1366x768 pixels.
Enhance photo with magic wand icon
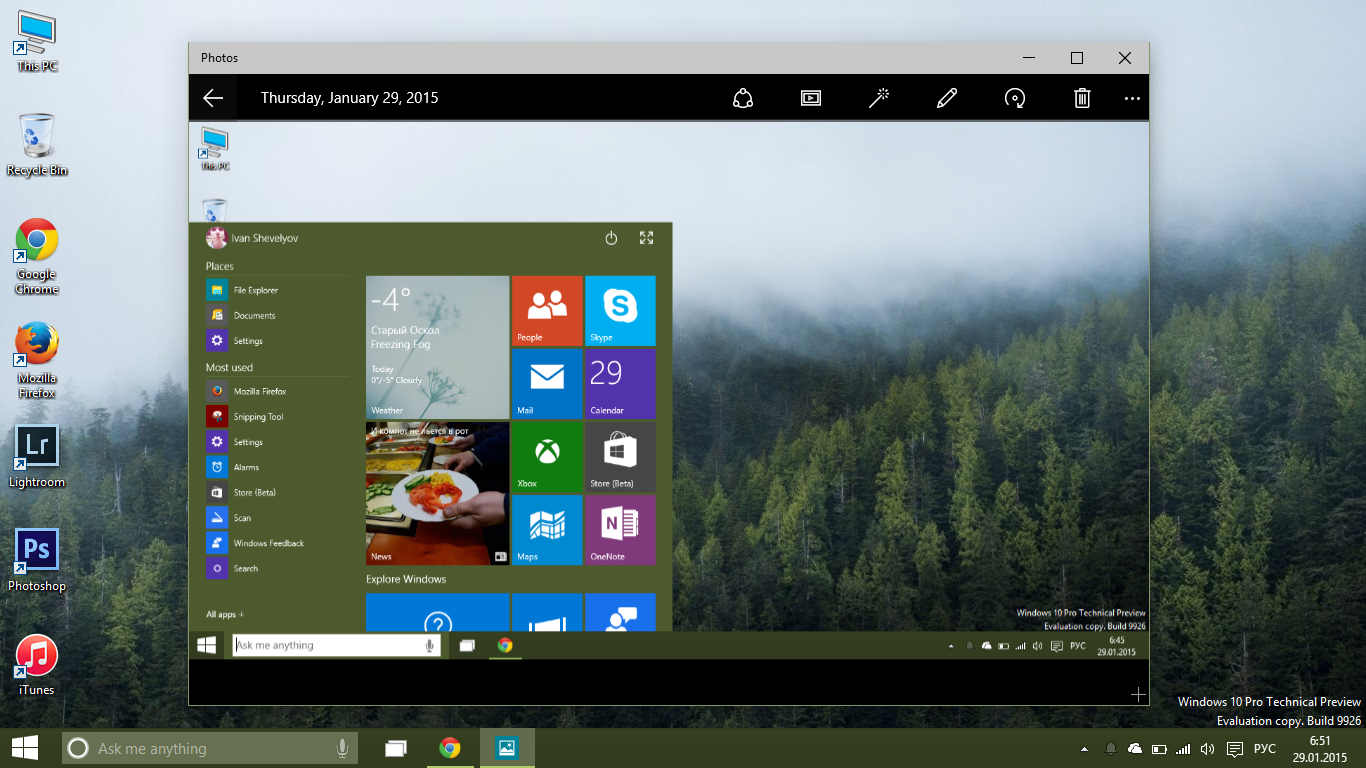pos(879,98)
